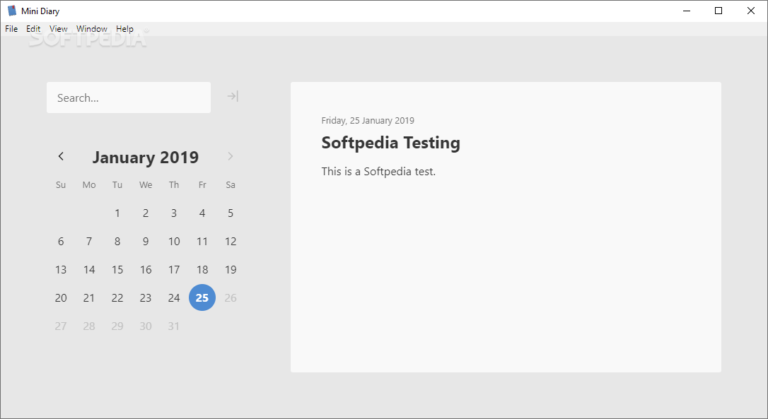Maximize the Mini Diary window
768x419 pixels.
(x=718, y=10)
